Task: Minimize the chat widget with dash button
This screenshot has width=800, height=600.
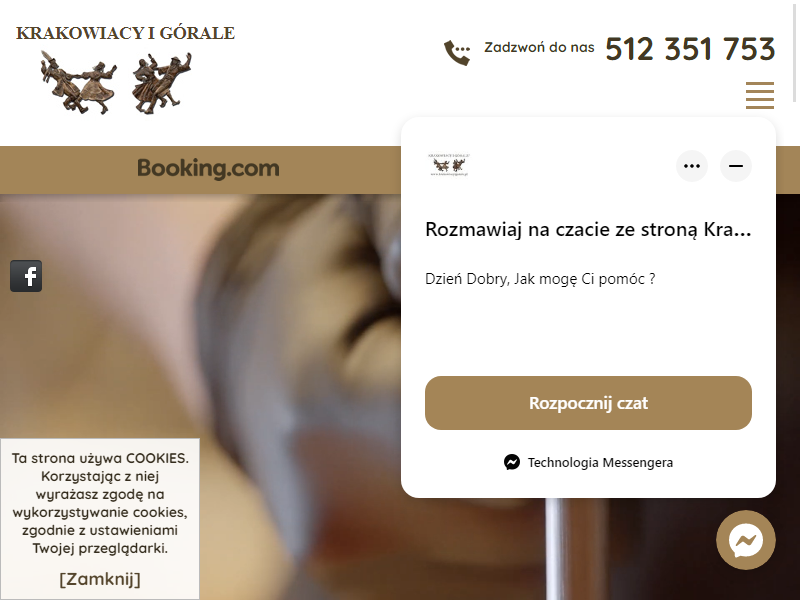Action: 736,166
